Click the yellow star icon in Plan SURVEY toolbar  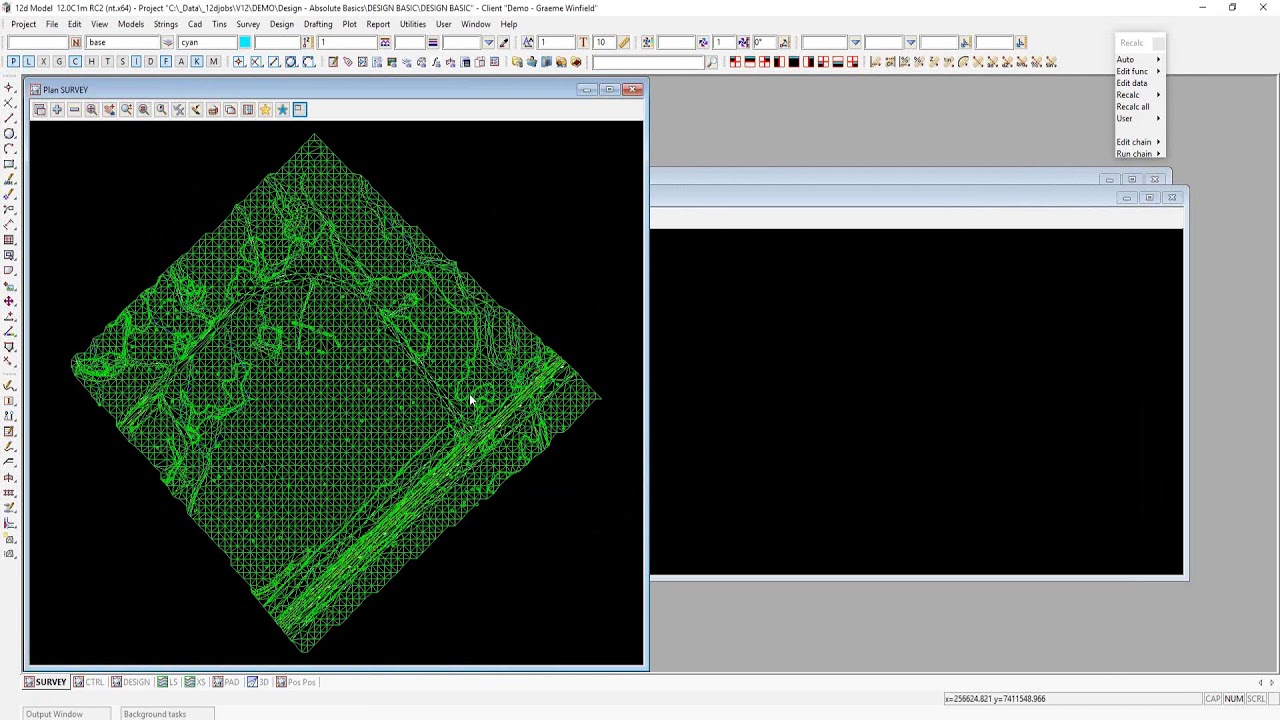coord(265,110)
